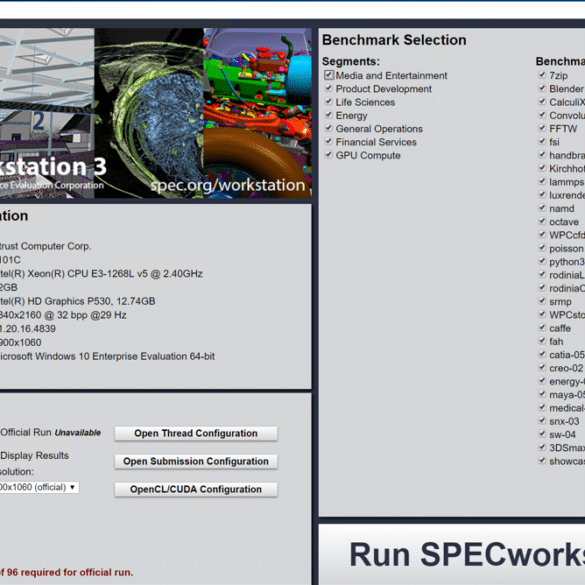Viewport: 585px width, 585px height.
Task: Uncheck the Energy segment
Action: (329, 115)
